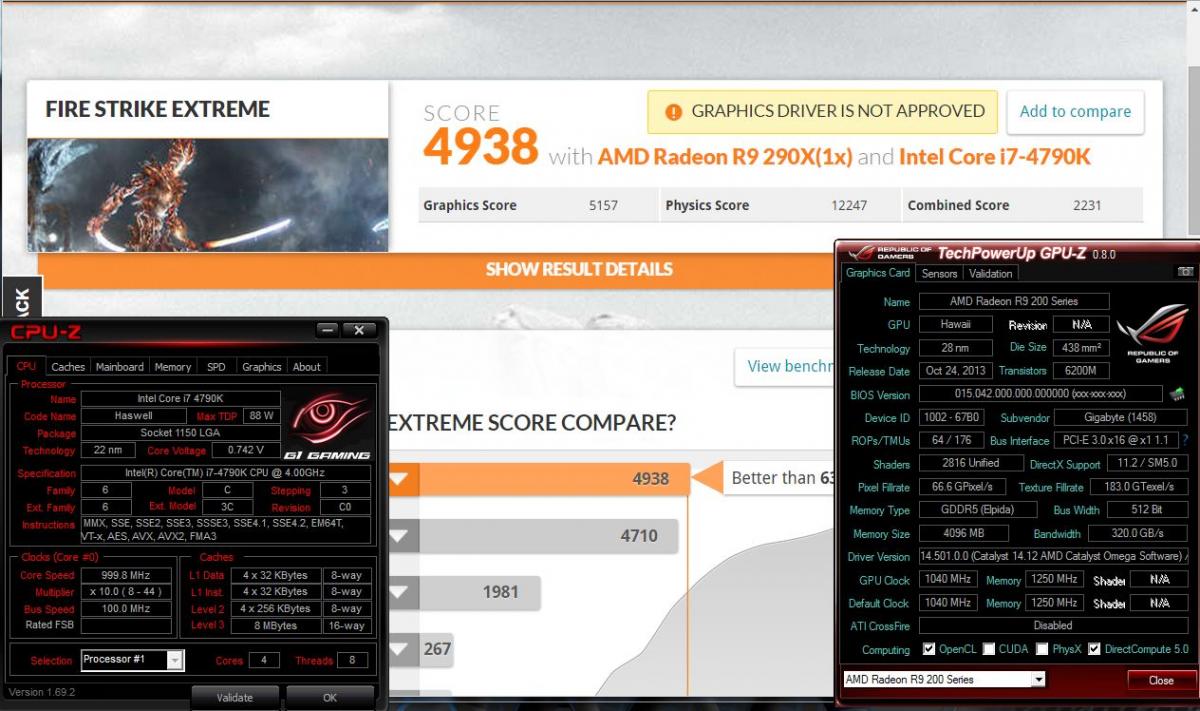Click SHOW RESULT DETAILS orange bar
Screen dimensions: 1200x711
pyautogui.click(x=579, y=269)
